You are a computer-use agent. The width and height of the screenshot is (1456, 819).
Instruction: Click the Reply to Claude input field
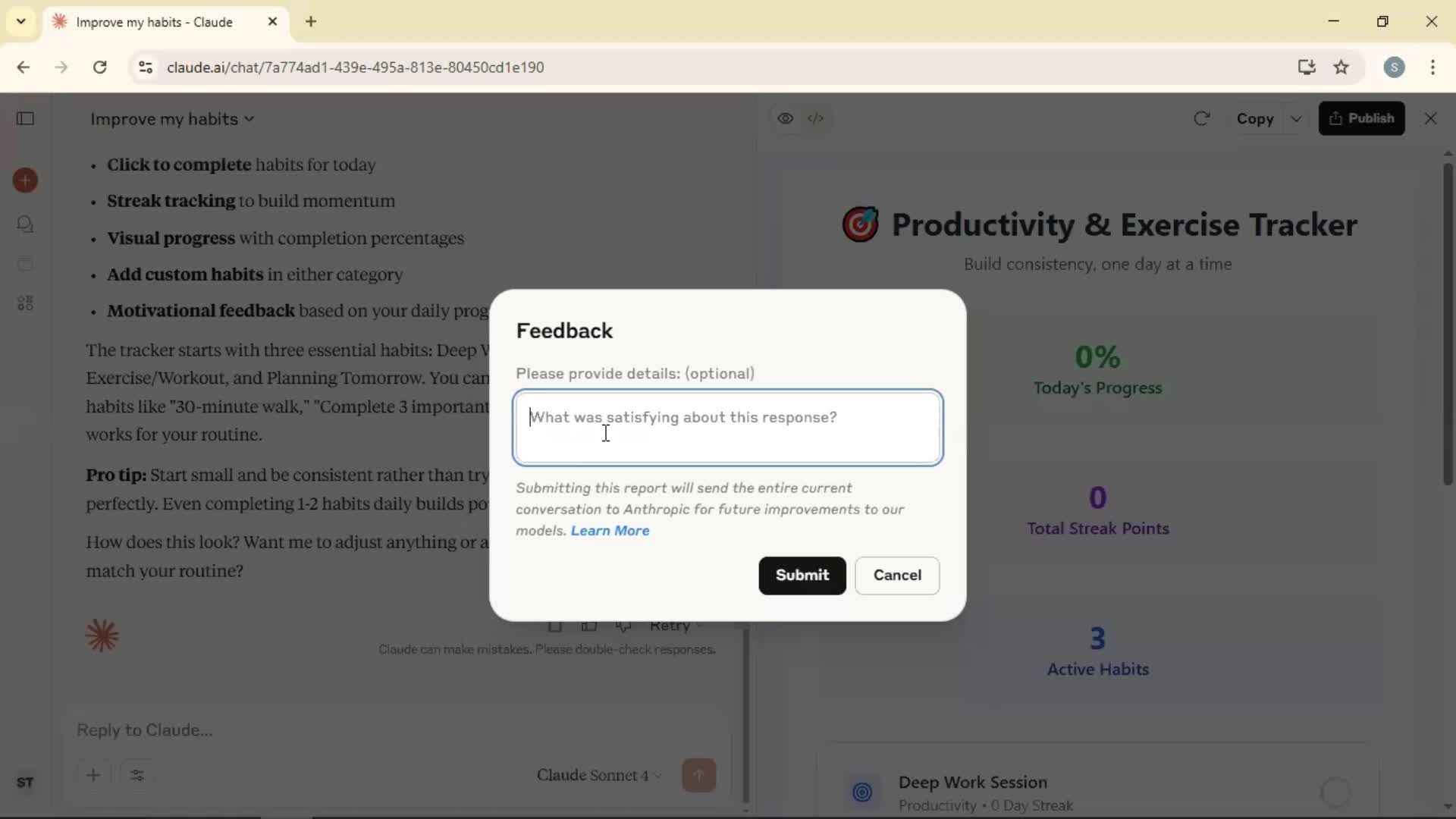394,730
